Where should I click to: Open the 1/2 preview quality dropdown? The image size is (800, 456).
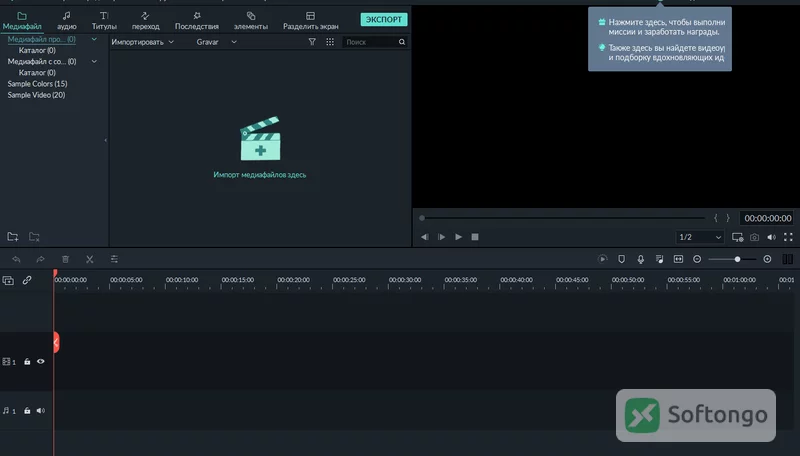coord(699,237)
